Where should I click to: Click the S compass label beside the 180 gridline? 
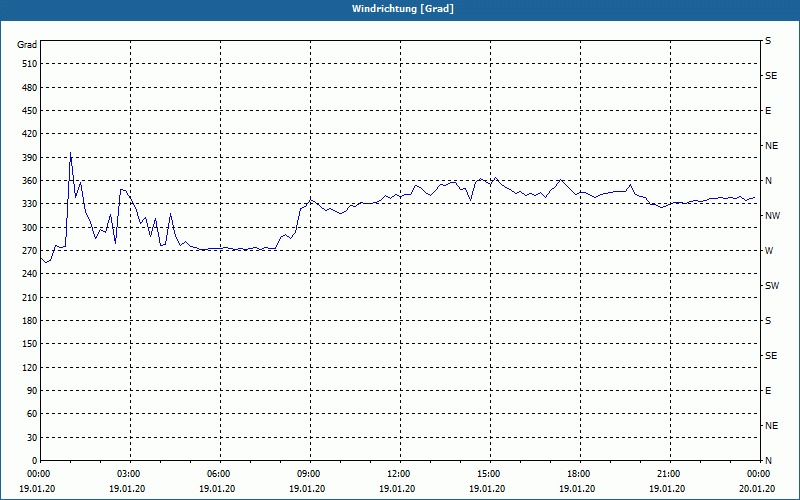coord(768,320)
